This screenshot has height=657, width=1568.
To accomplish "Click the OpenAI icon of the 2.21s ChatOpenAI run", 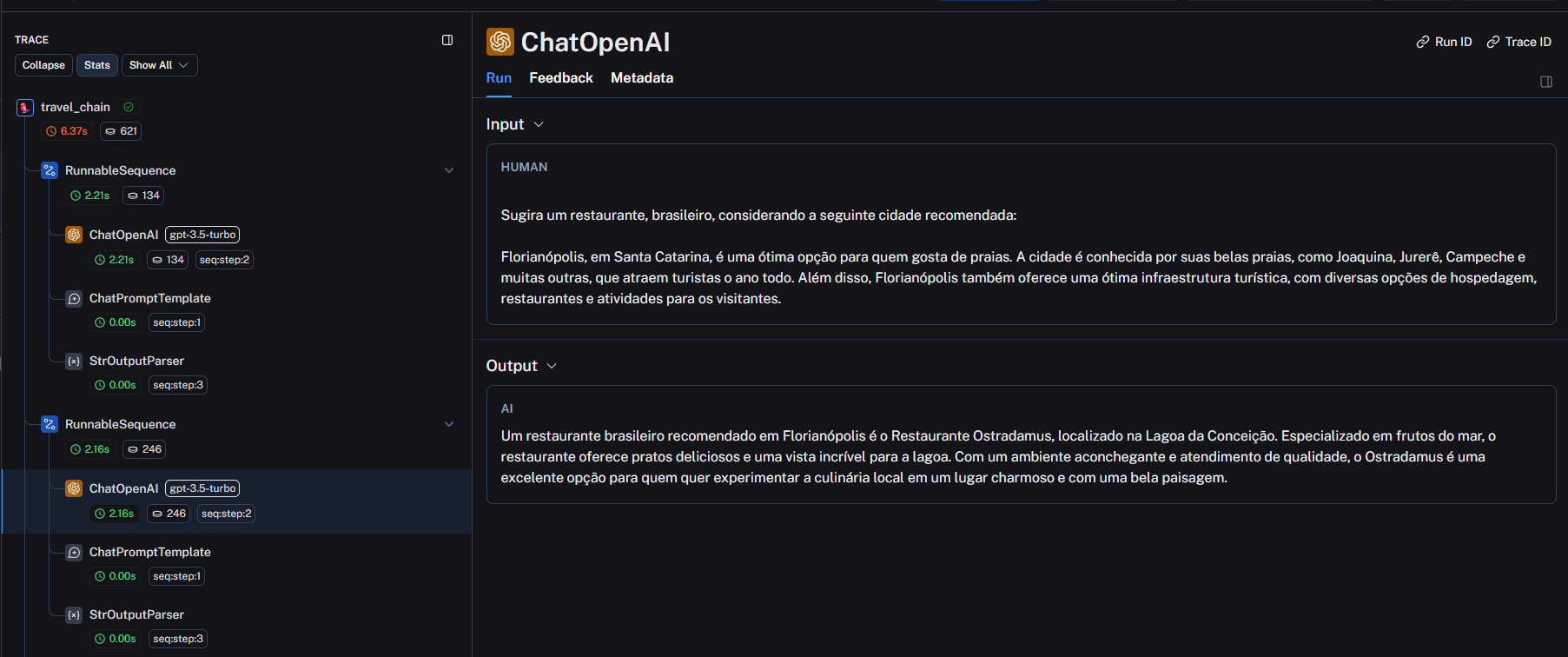I will 74,235.
